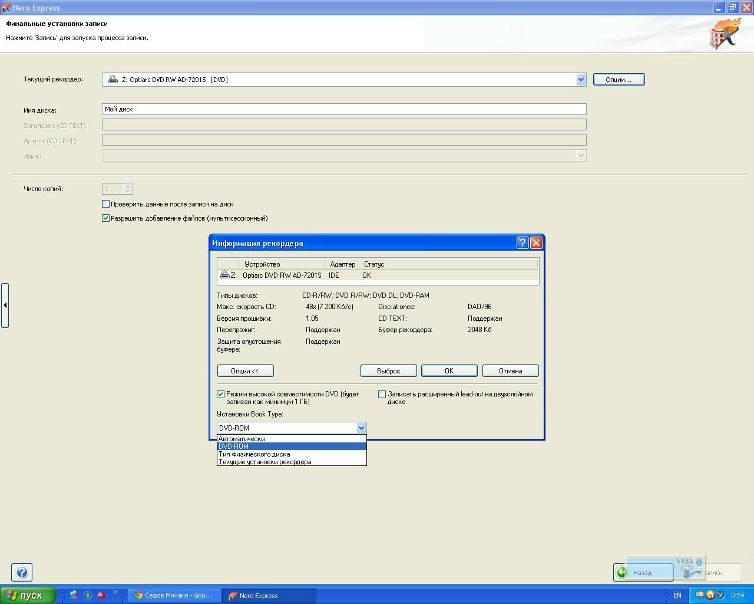The width and height of the screenshot is (754, 604).
Task: Enable extended lead-out on dual-layer checkbox
Action: pyautogui.click(x=382, y=394)
